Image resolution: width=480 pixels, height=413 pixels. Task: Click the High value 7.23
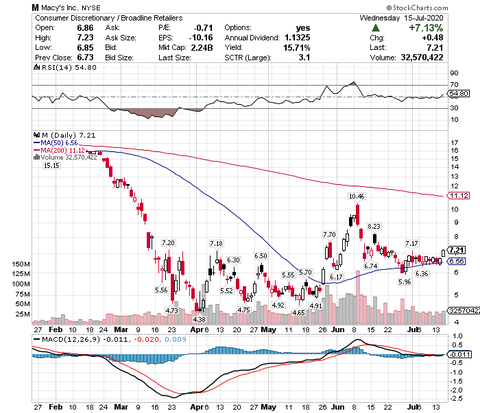(x=85, y=38)
